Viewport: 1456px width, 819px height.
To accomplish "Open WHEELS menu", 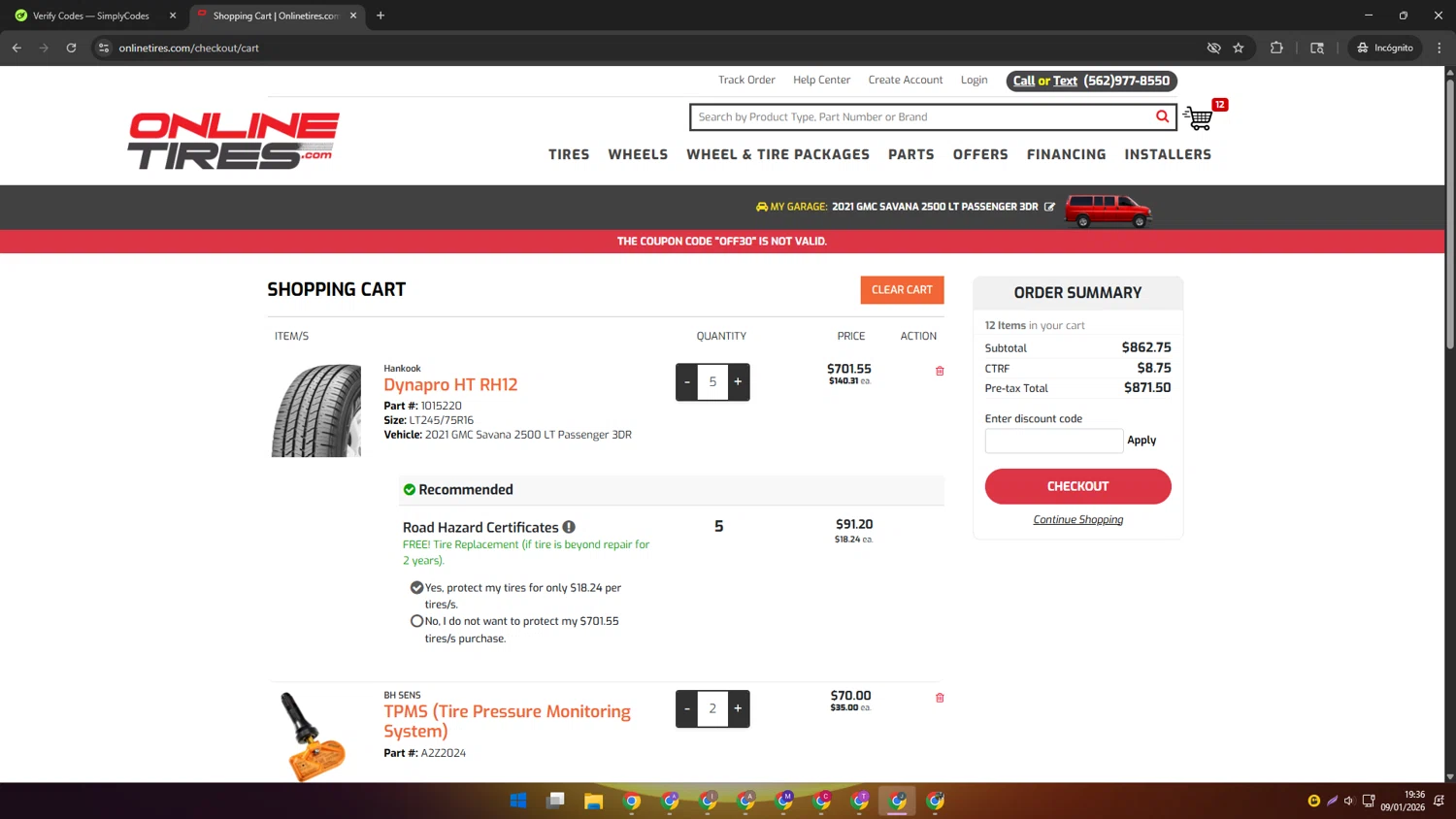I will (638, 154).
